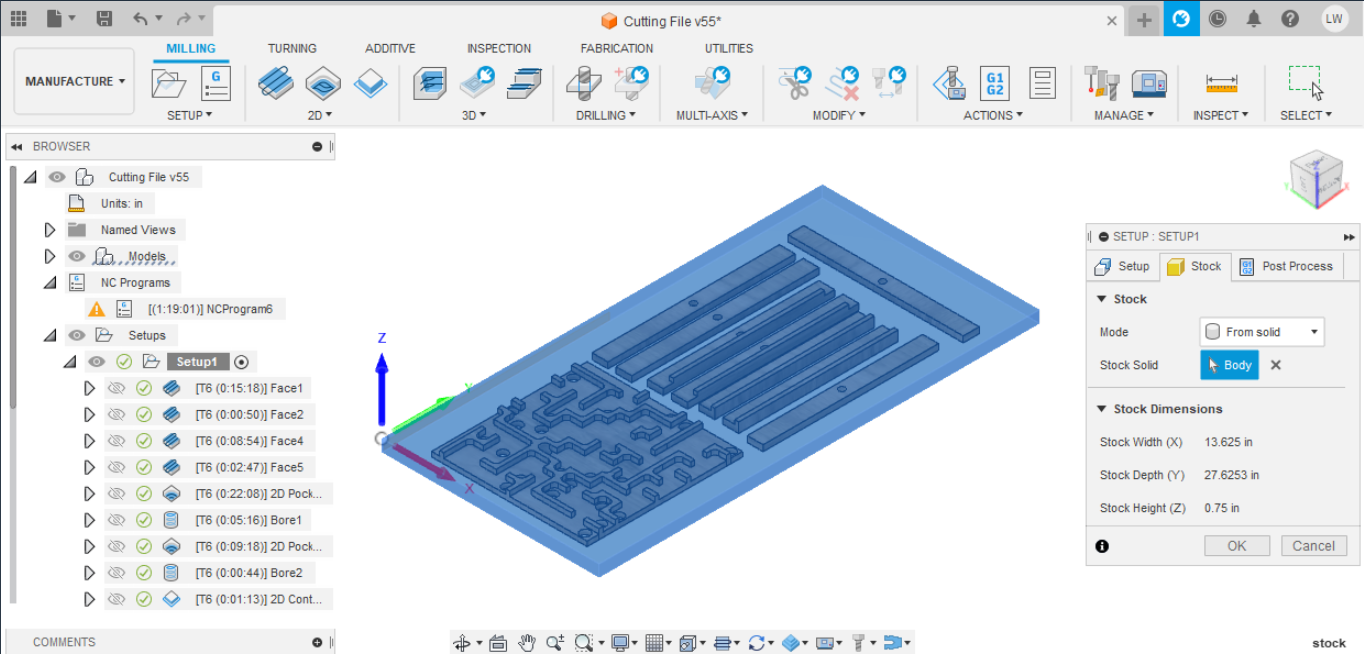The height and width of the screenshot is (654, 1364).
Task: Click the Units: in tree item
Action: coord(122,203)
